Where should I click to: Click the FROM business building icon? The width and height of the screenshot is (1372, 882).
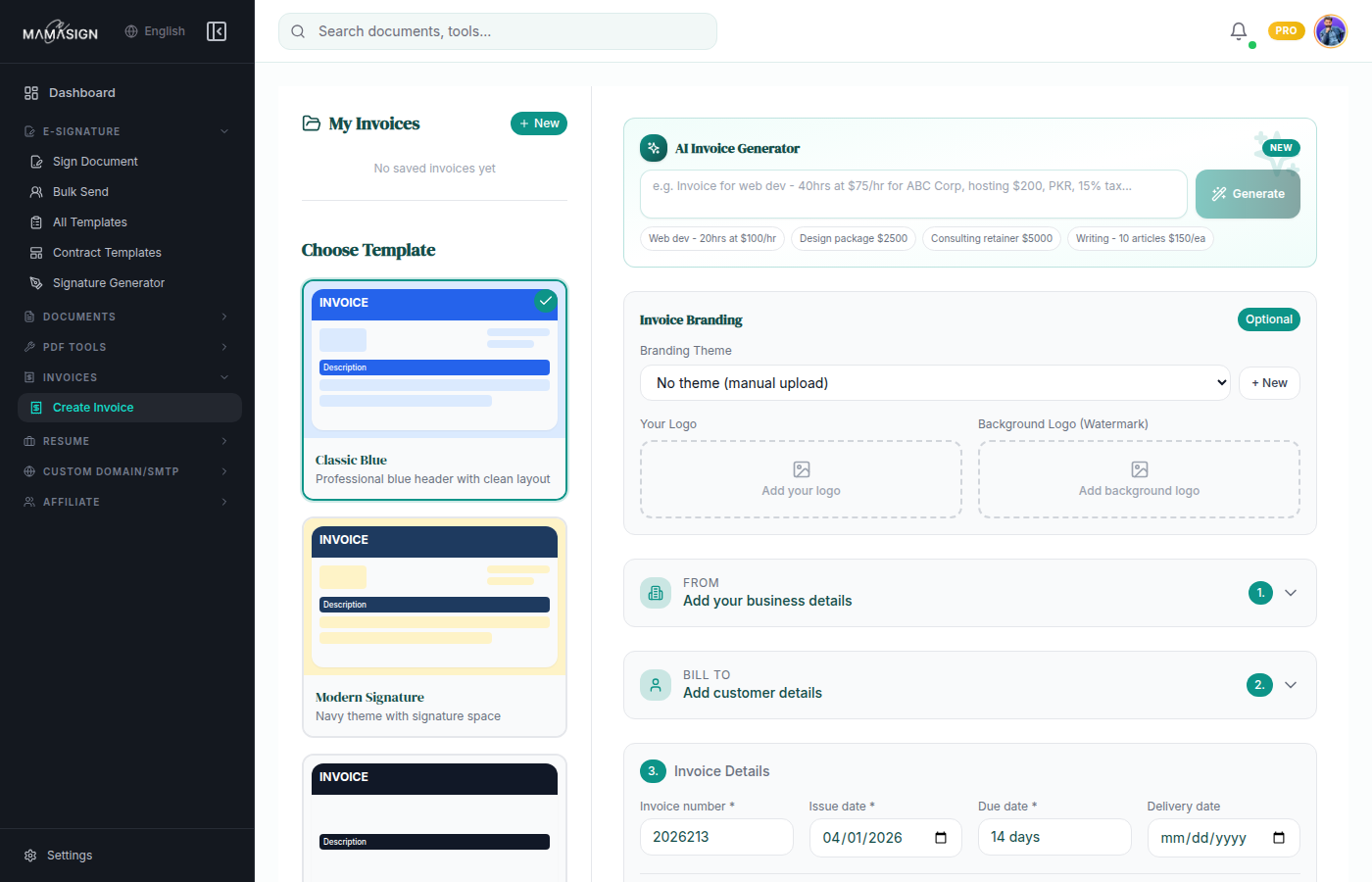(x=656, y=593)
